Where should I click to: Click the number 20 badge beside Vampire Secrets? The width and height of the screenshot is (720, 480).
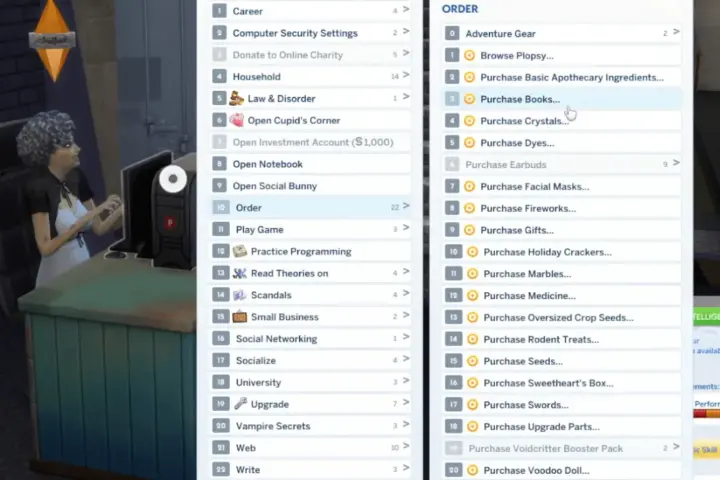tap(221, 426)
